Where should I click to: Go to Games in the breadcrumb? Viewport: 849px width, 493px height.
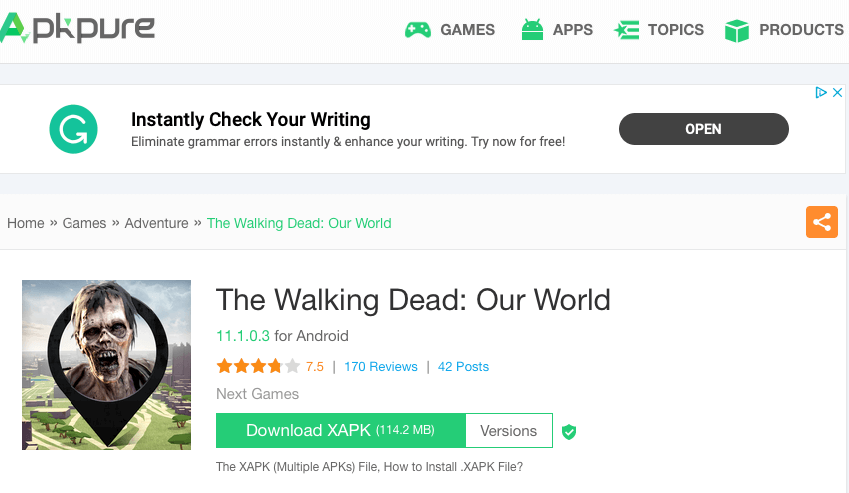(x=84, y=223)
